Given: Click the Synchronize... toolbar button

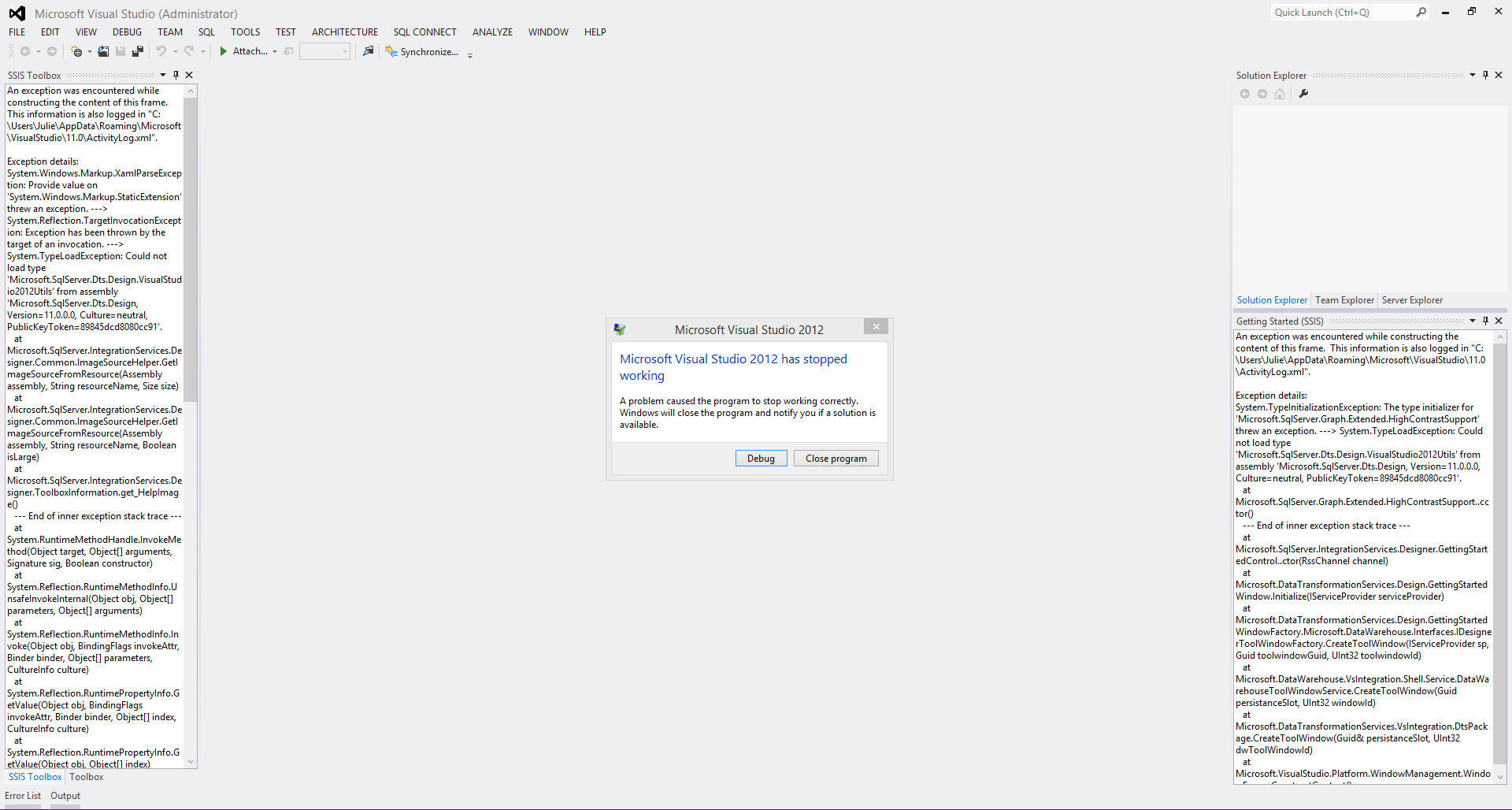Looking at the screenshot, I should pos(422,52).
